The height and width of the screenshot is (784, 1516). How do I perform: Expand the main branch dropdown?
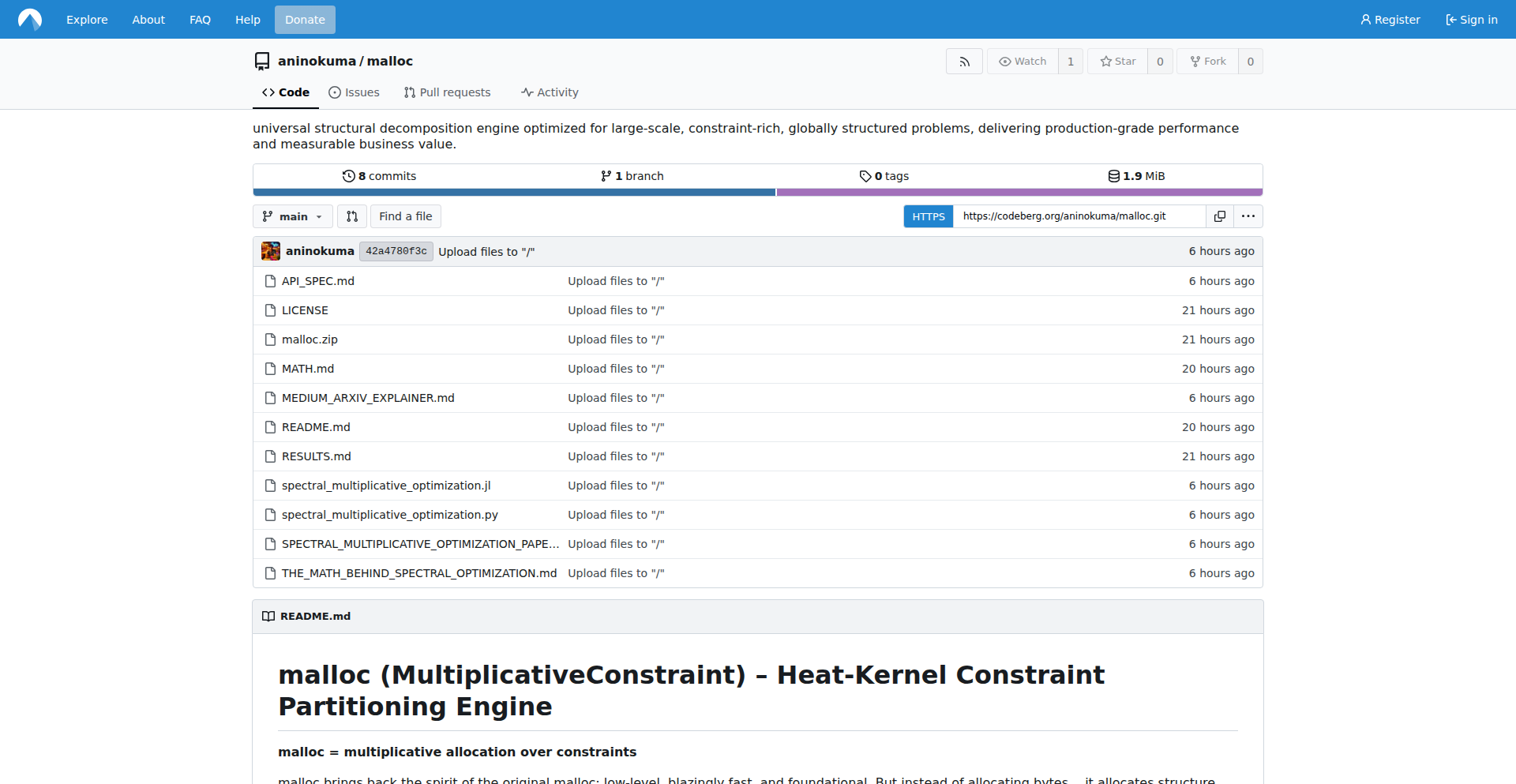292,216
